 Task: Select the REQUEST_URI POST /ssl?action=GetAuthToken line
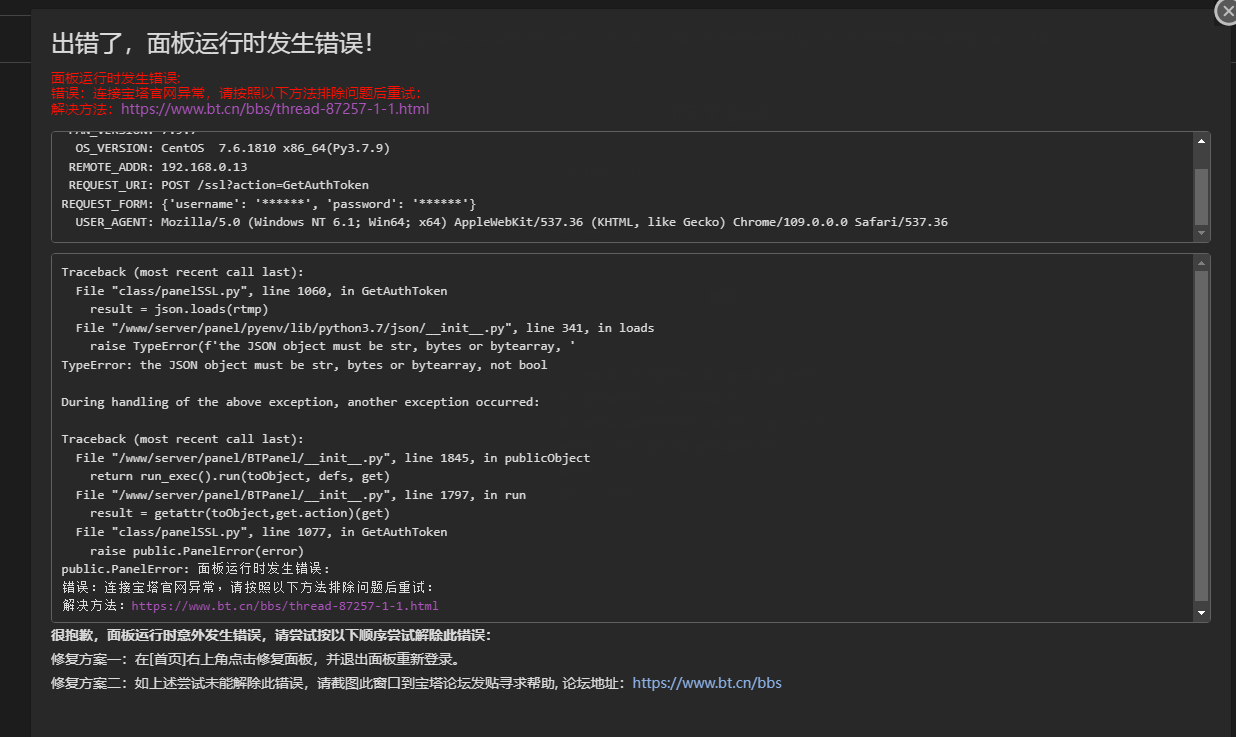[x=218, y=185]
